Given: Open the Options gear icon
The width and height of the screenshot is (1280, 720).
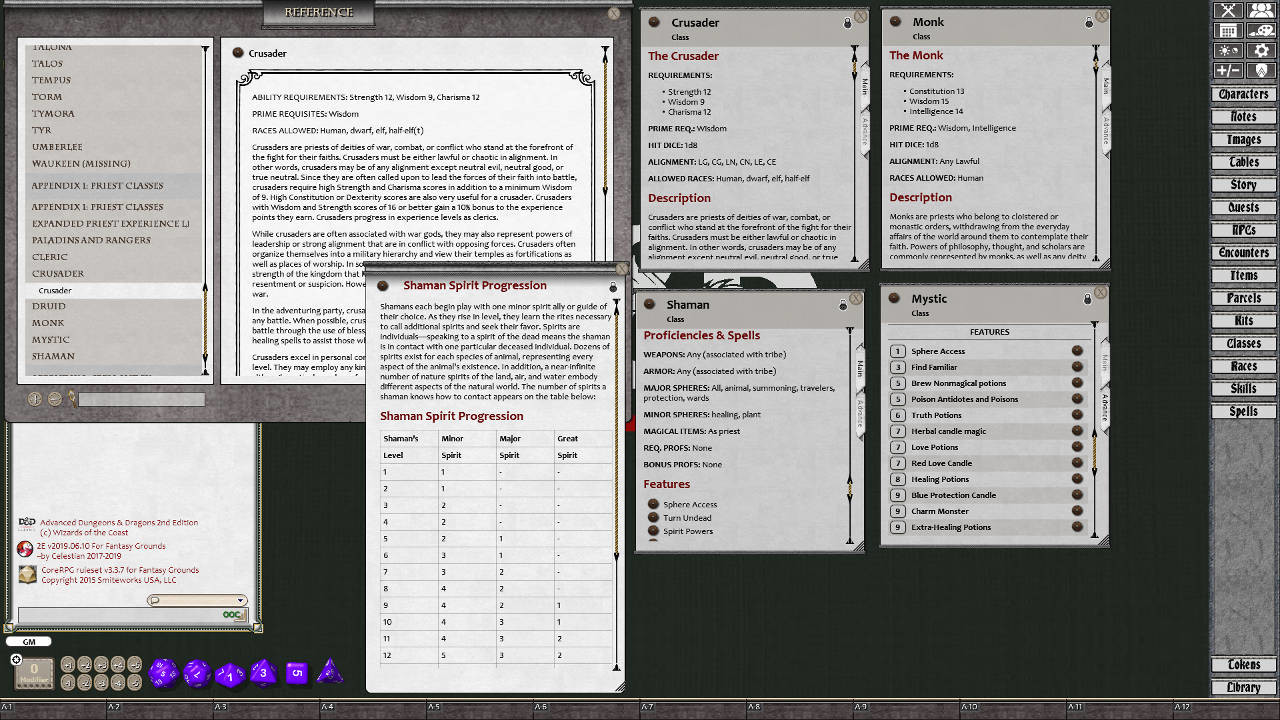Looking at the screenshot, I should click(x=1261, y=51).
